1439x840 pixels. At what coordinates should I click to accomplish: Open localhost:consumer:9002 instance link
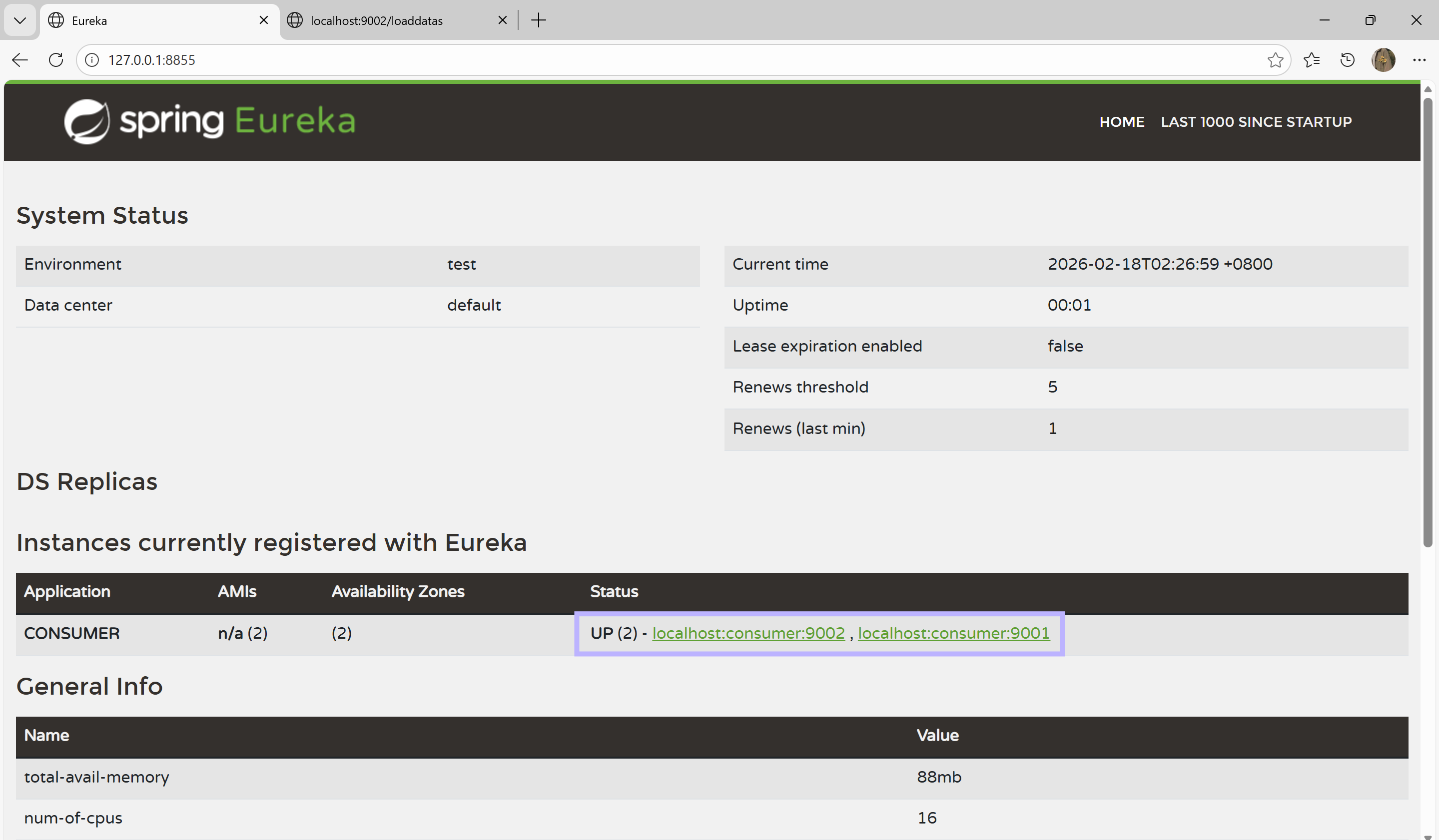(748, 633)
